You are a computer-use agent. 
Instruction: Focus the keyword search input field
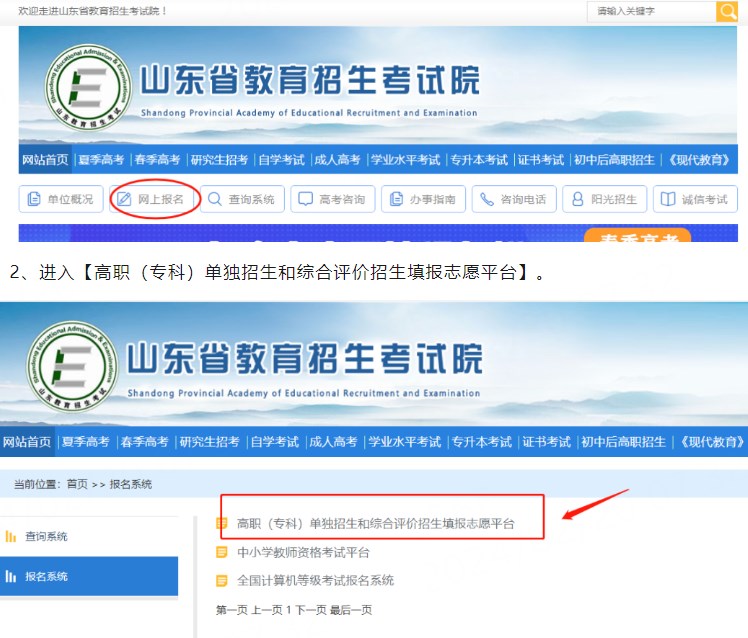pyautogui.click(x=651, y=11)
